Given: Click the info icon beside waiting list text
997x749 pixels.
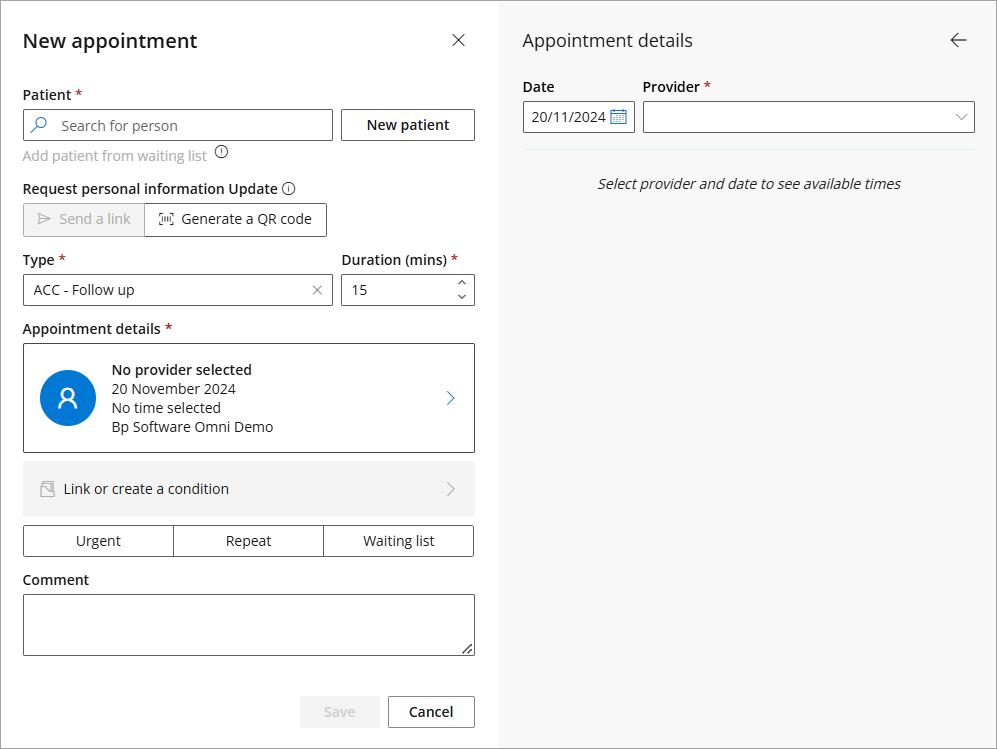Looking at the screenshot, I should coord(221,153).
